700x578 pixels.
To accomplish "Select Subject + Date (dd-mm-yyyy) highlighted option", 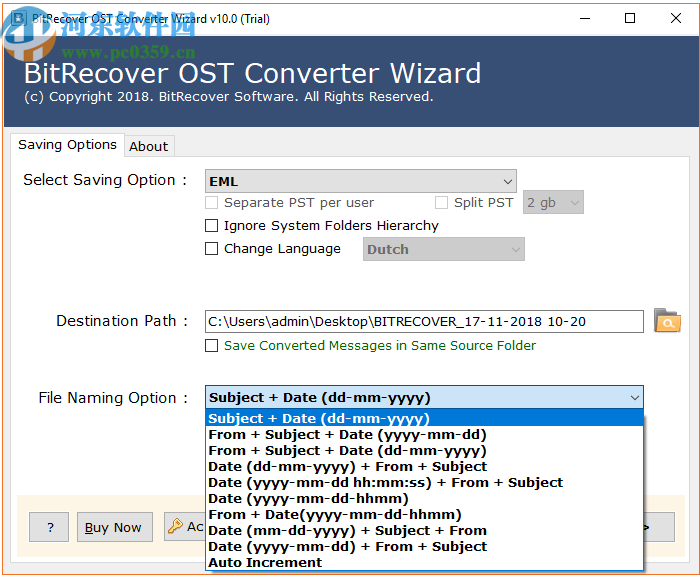I will click(x=424, y=418).
